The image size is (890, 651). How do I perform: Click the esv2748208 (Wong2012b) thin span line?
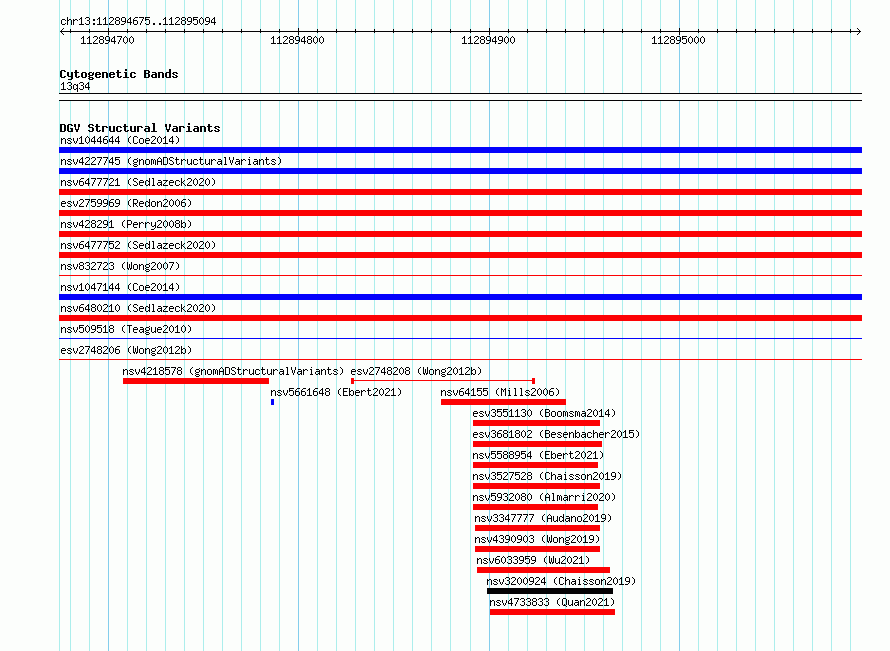click(443, 381)
